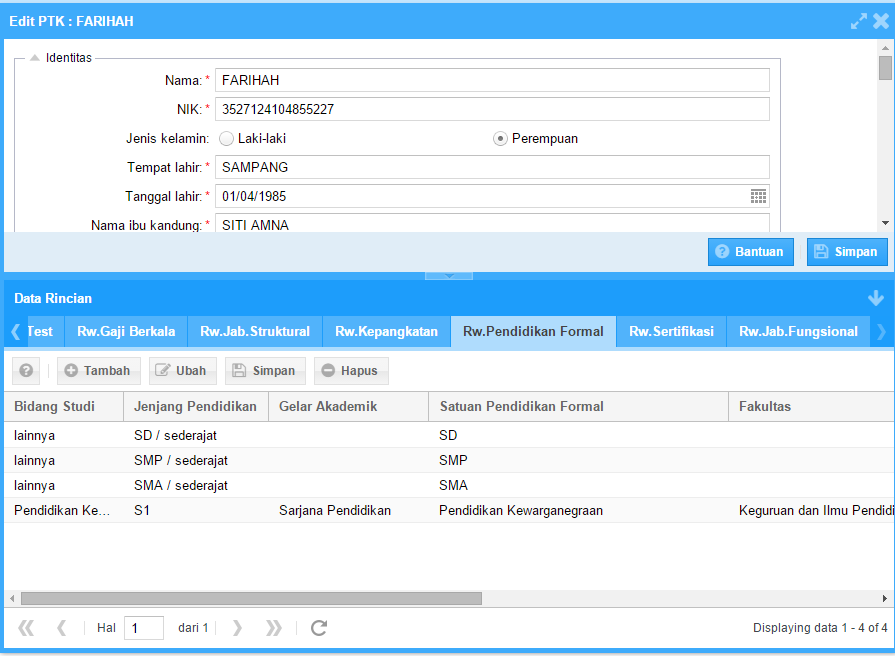Viewport: 895px width, 656px height.
Task: Collapse Data Rincian panel using down arrow
Action: (876, 298)
